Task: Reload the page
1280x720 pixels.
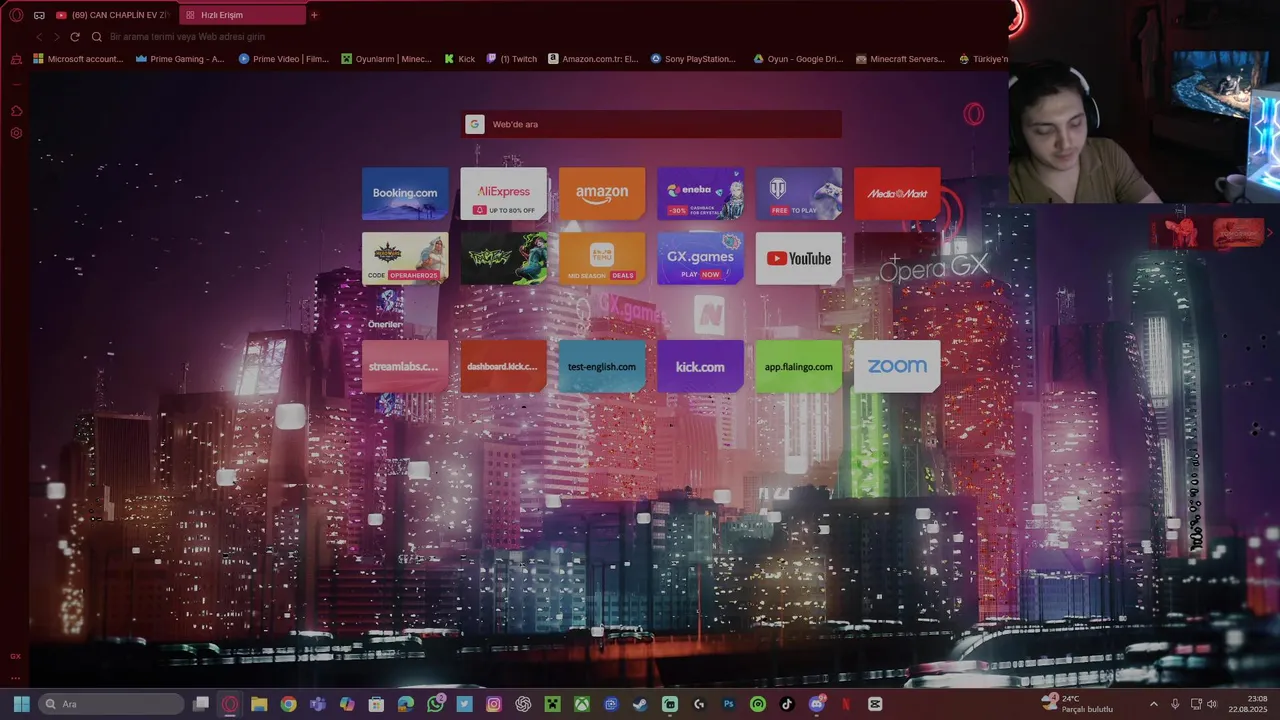Action: tap(74, 37)
